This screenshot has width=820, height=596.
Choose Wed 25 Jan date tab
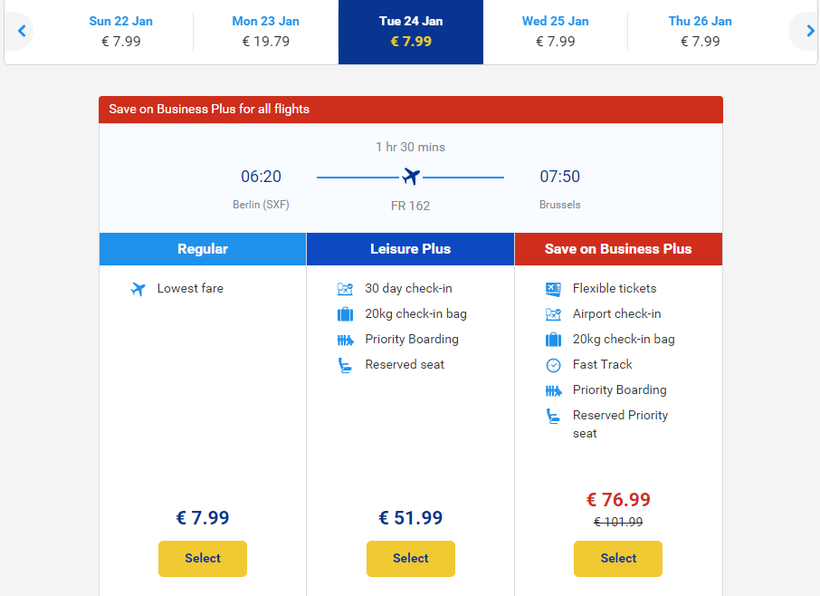555,31
